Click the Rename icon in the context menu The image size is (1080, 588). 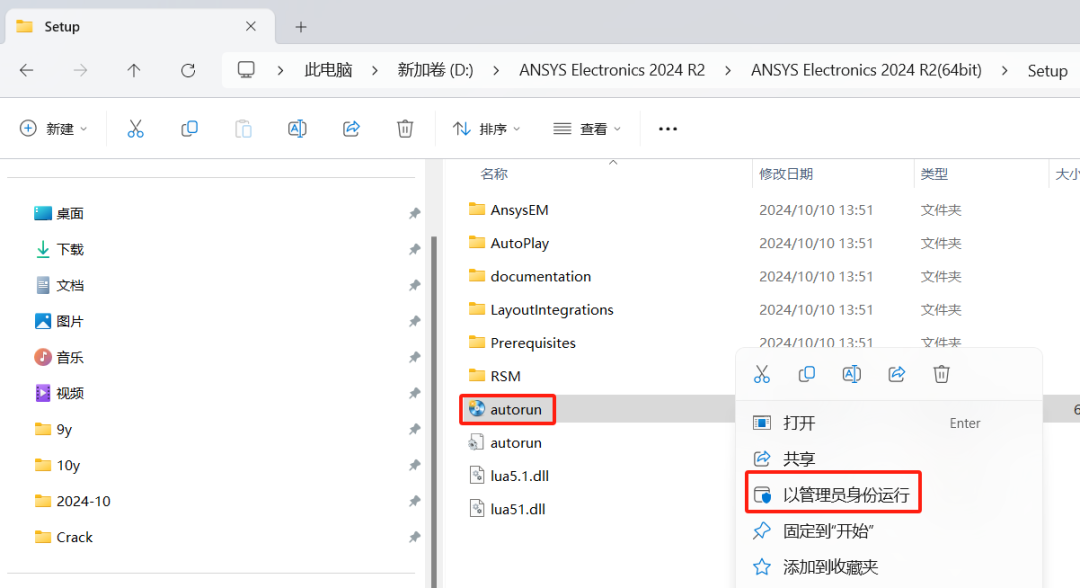point(851,374)
